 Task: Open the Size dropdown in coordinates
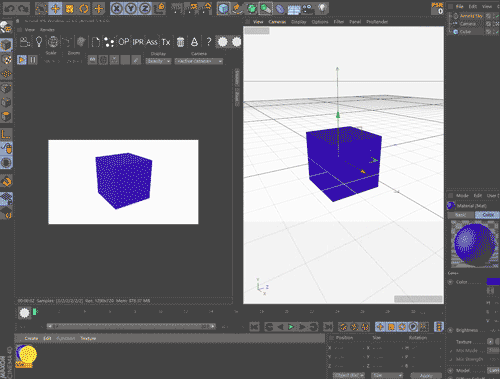pyautogui.click(x=387, y=376)
